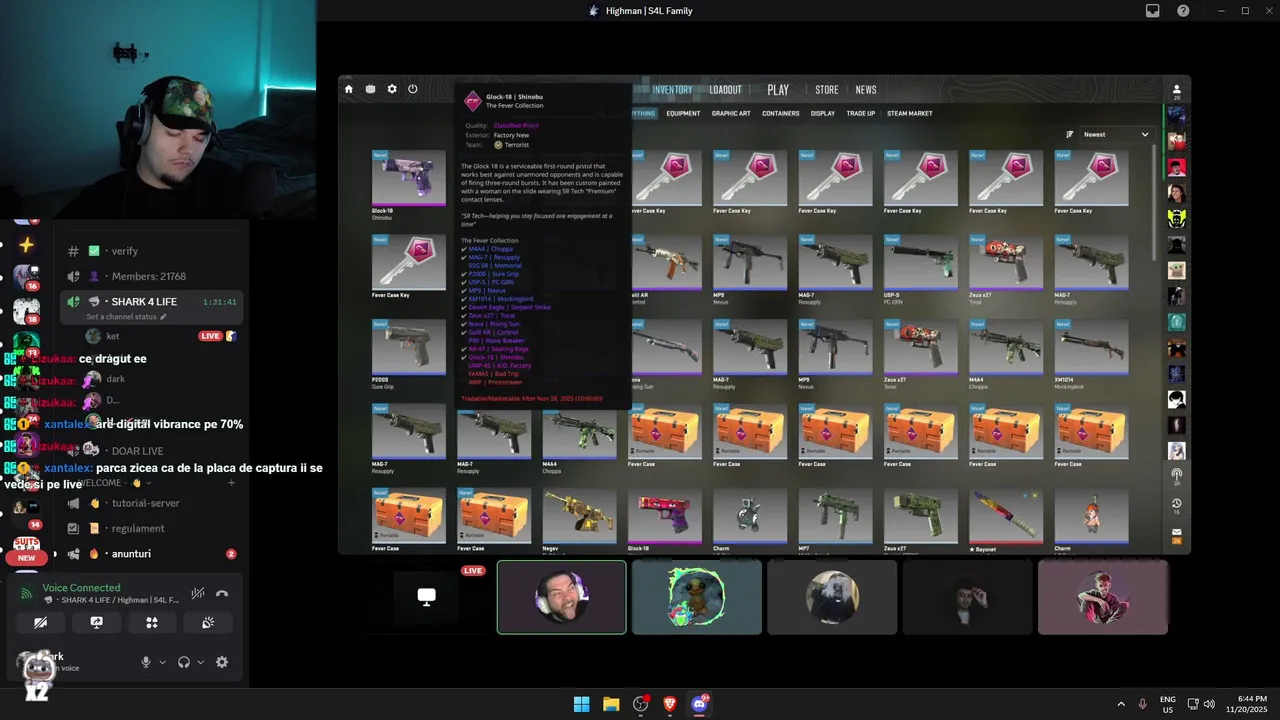1280x720 pixels.
Task: Open the Discord soundboard
Action: click(x=208, y=622)
